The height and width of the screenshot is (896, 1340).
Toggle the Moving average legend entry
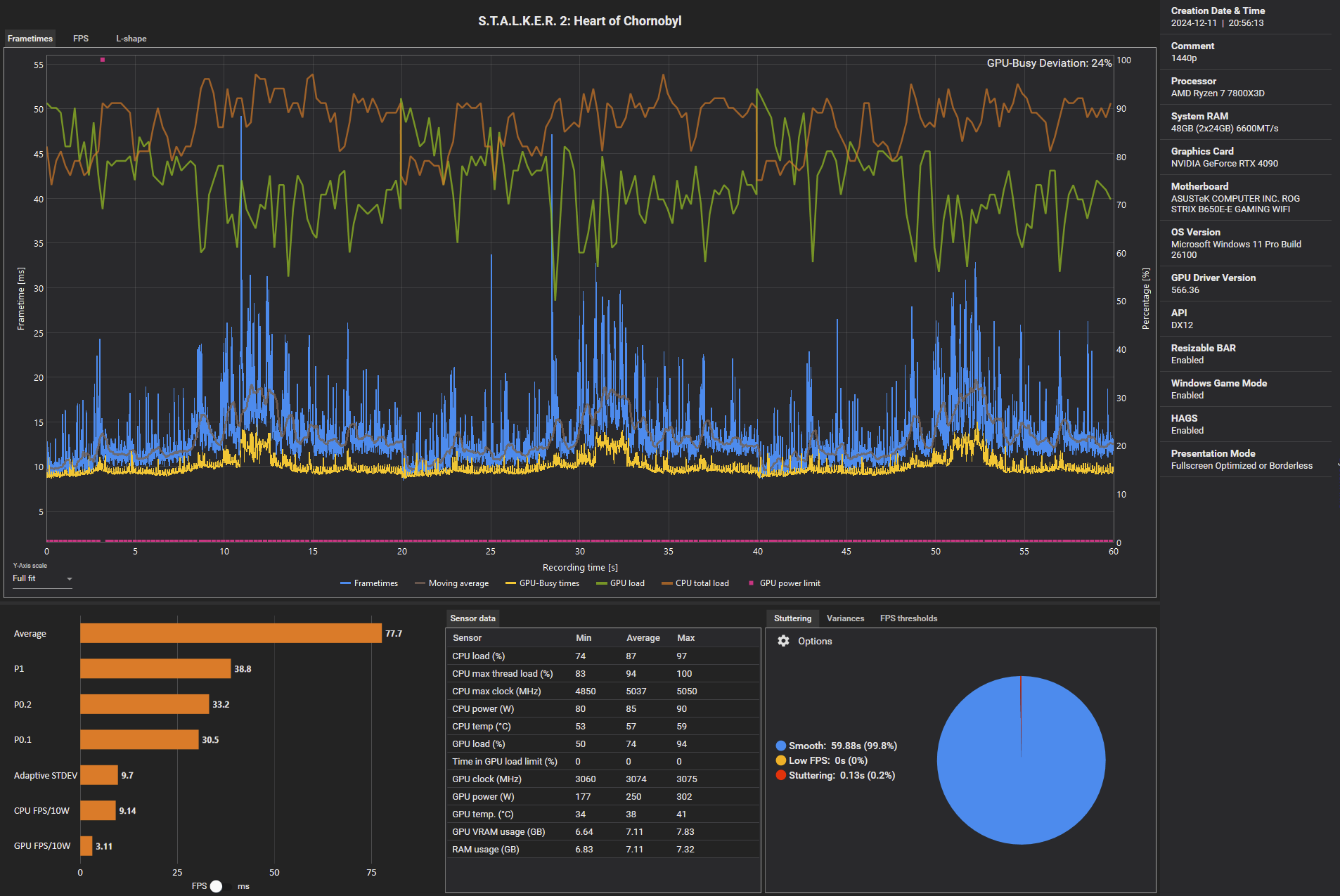[x=452, y=583]
